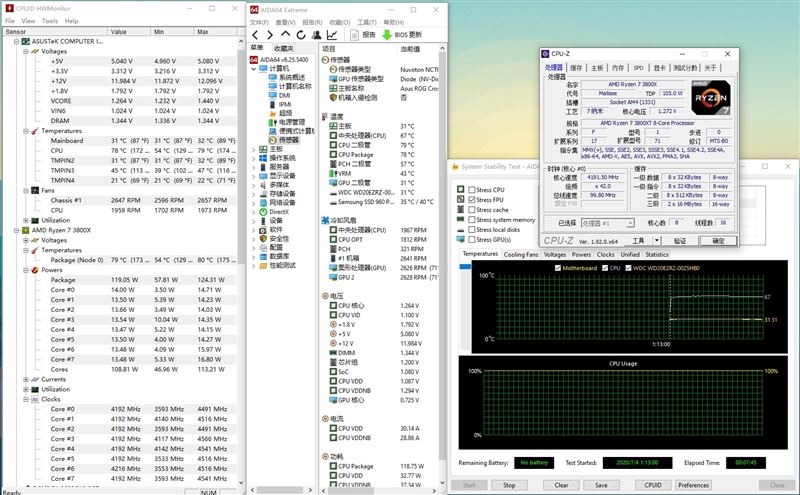Enable the Stress local disks checkbox

click(472, 230)
